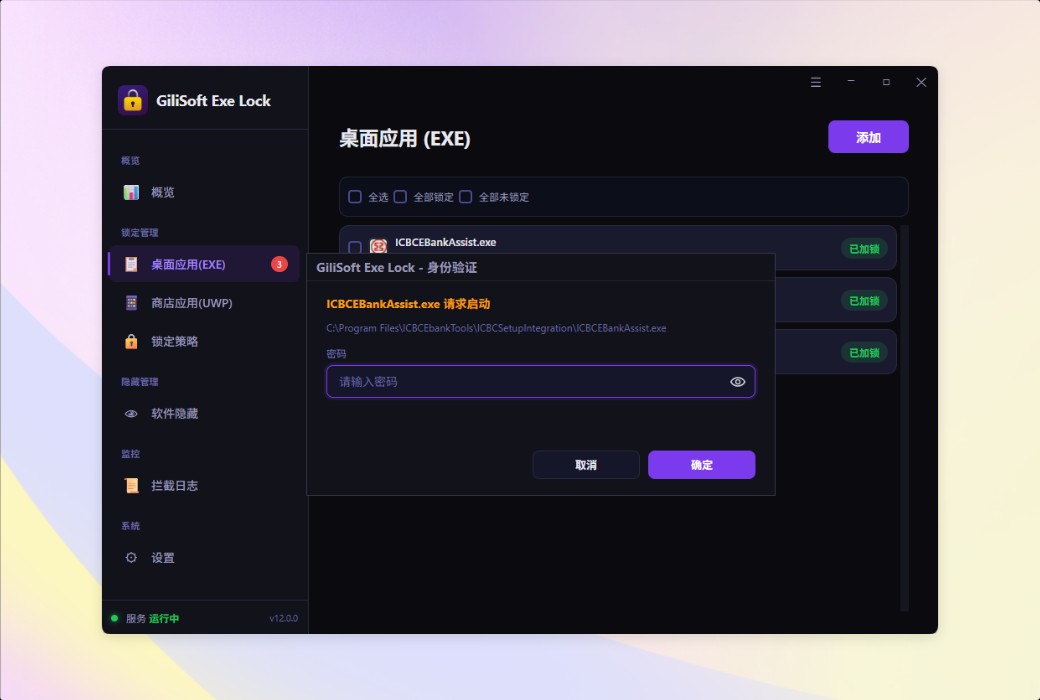The width and height of the screenshot is (1040, 700).
Task: Select 桌面应用(EXE) in sidebar
Action: [x=204, y=264]
